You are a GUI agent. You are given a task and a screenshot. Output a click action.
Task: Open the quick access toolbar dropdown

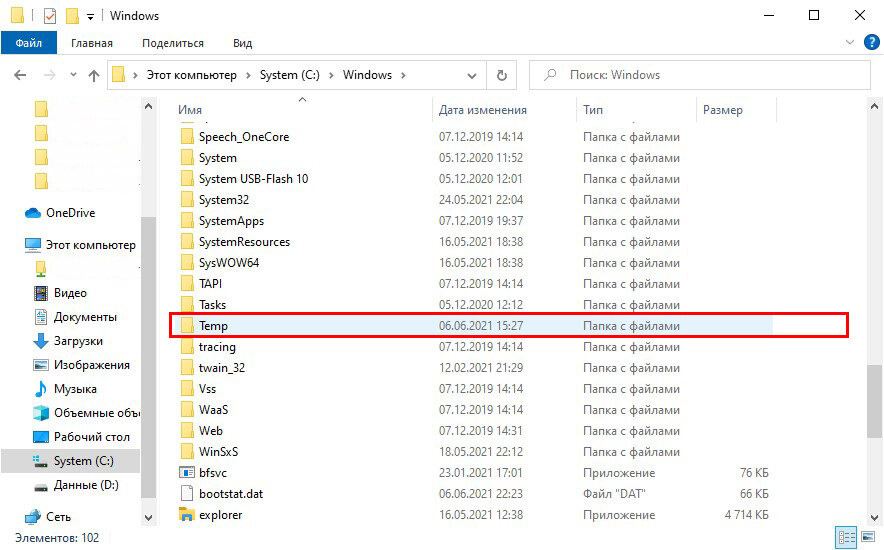click(x=90, y=17)
